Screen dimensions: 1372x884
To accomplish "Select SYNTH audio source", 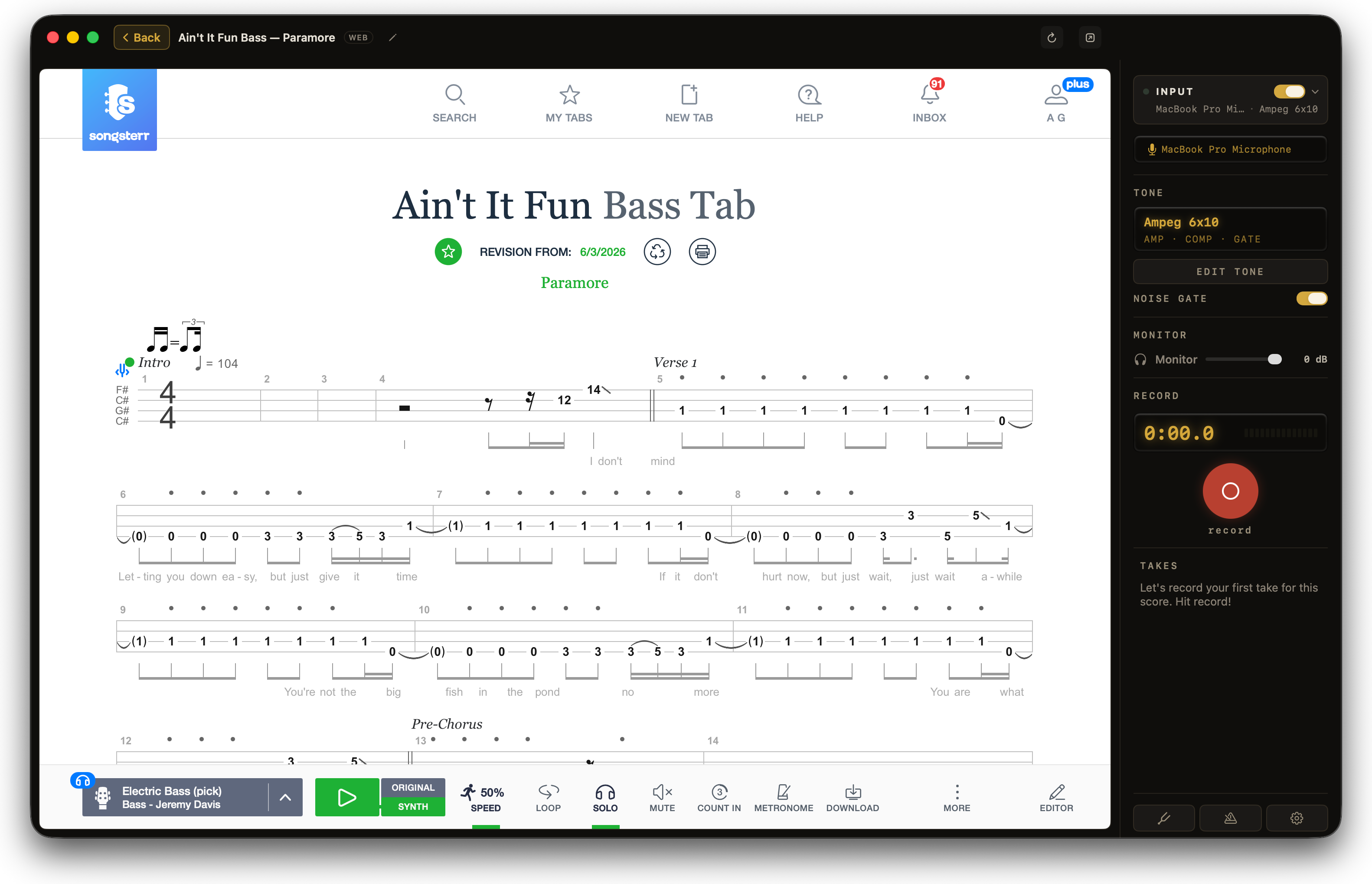I will click(x=412, y=806).
